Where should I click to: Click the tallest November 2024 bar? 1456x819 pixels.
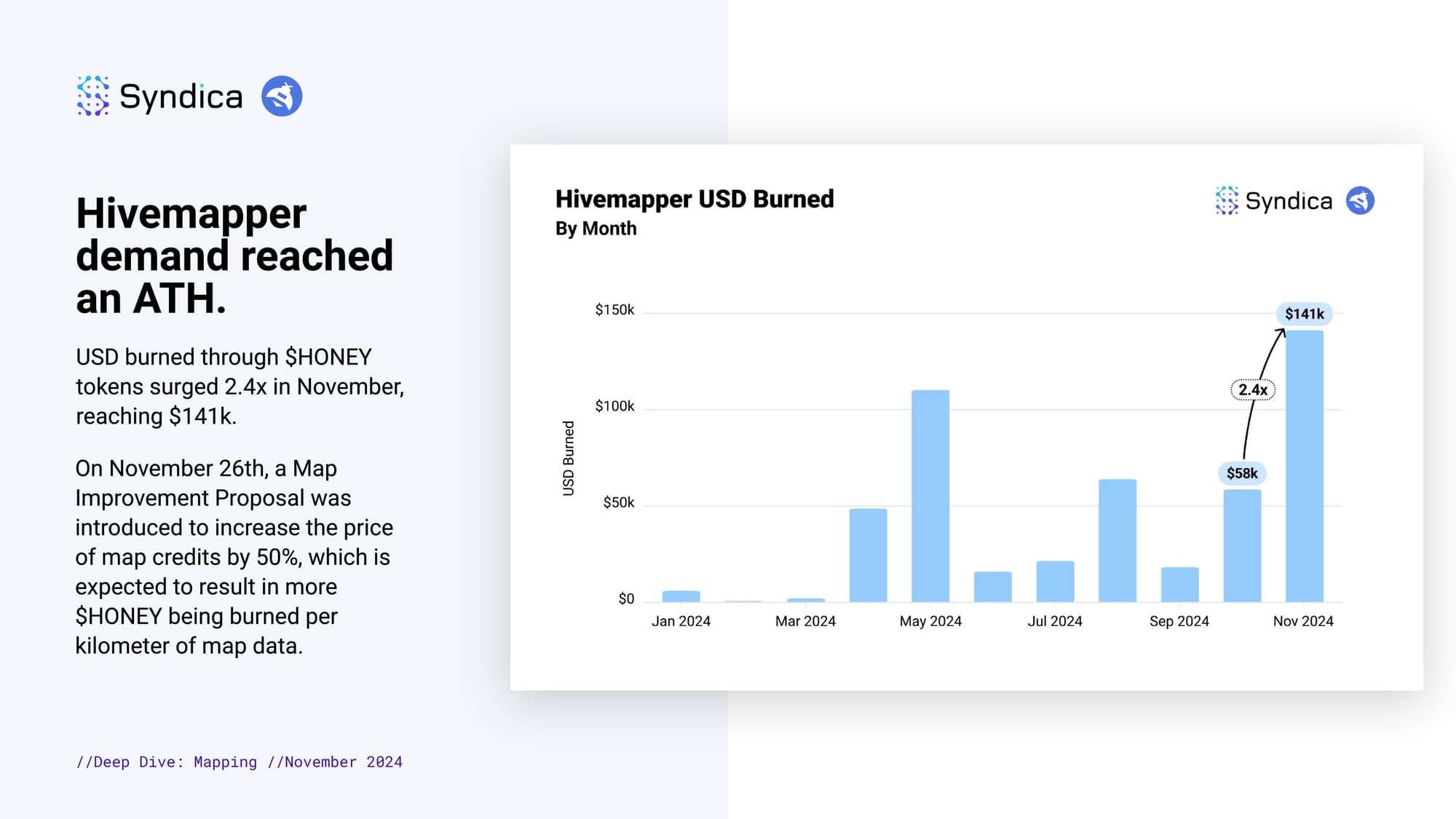(x=1304, y=466)
